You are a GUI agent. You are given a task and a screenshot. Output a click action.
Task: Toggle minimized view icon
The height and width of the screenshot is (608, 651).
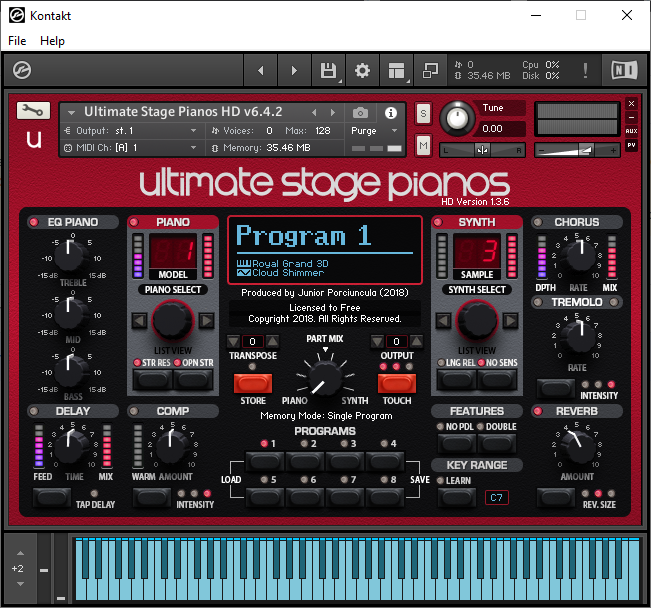tap(430, 70)
